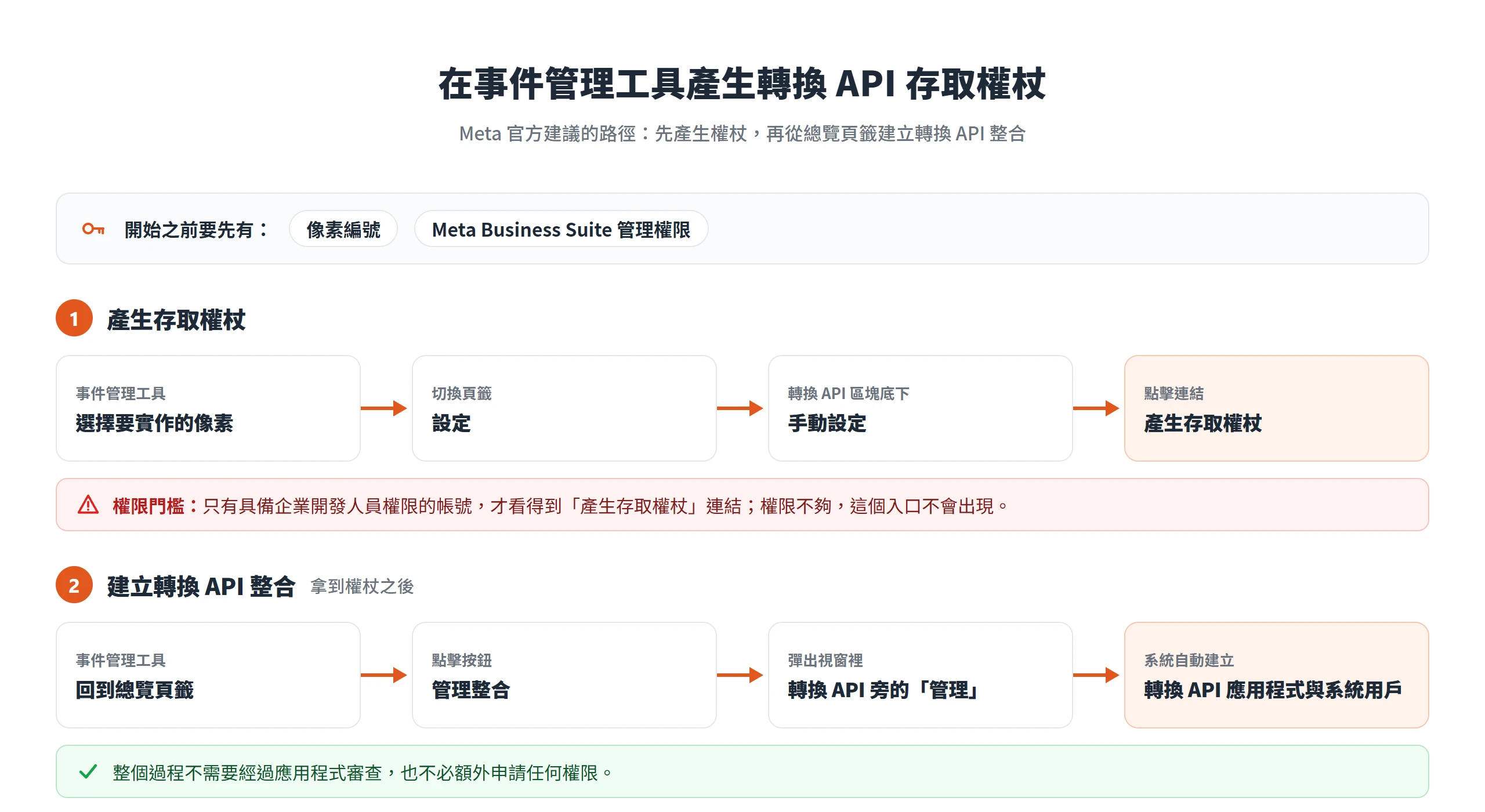Click the small label 彈出視窗裡

pyautogui.click(x=825, y=660)
